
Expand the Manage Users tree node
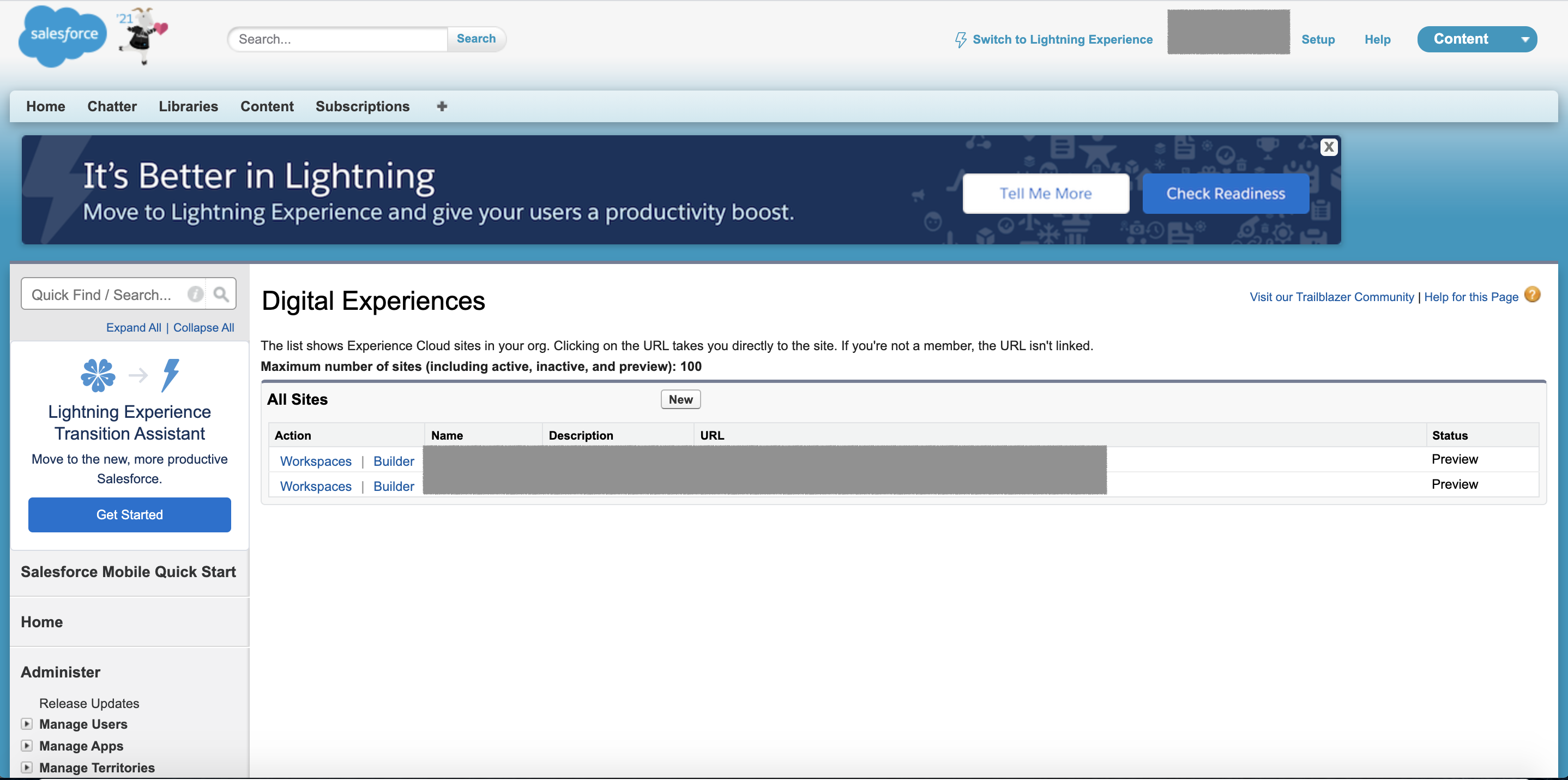coord(27,723)
